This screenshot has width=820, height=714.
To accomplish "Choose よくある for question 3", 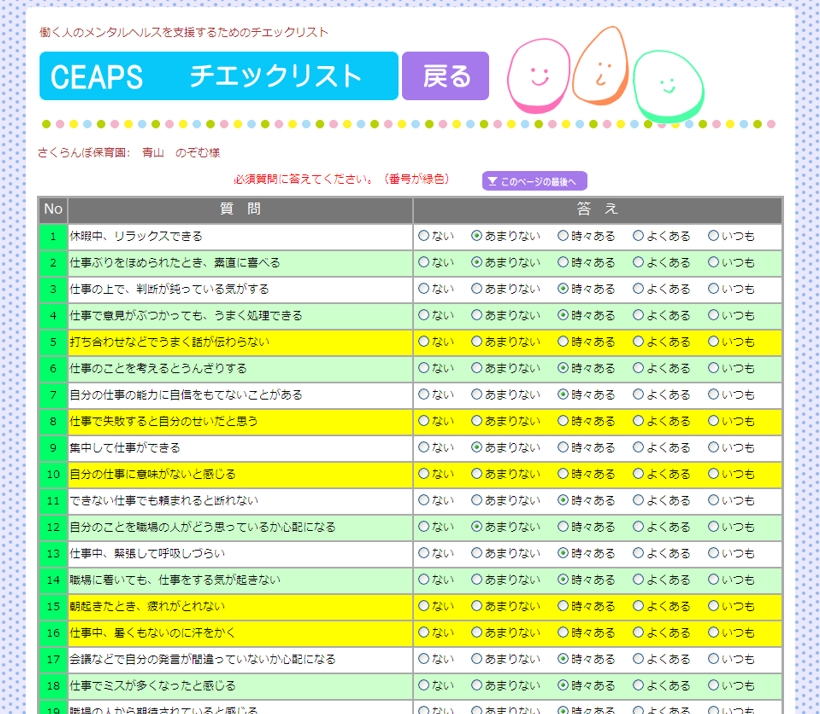I will click(638, 289).
